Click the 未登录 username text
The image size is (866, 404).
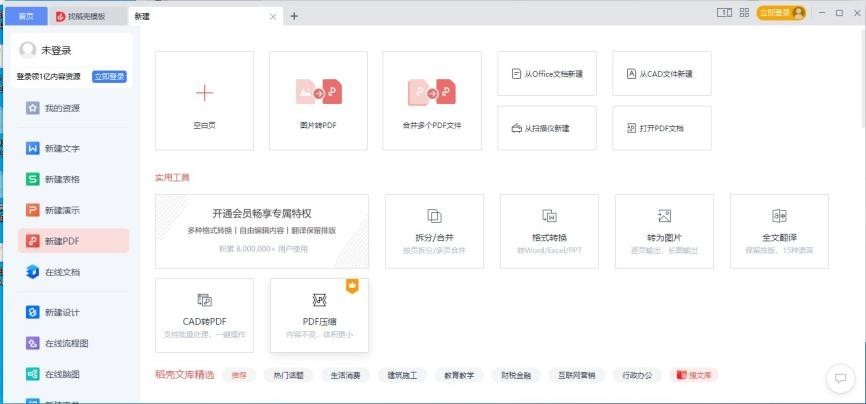[x=56, y=50]
